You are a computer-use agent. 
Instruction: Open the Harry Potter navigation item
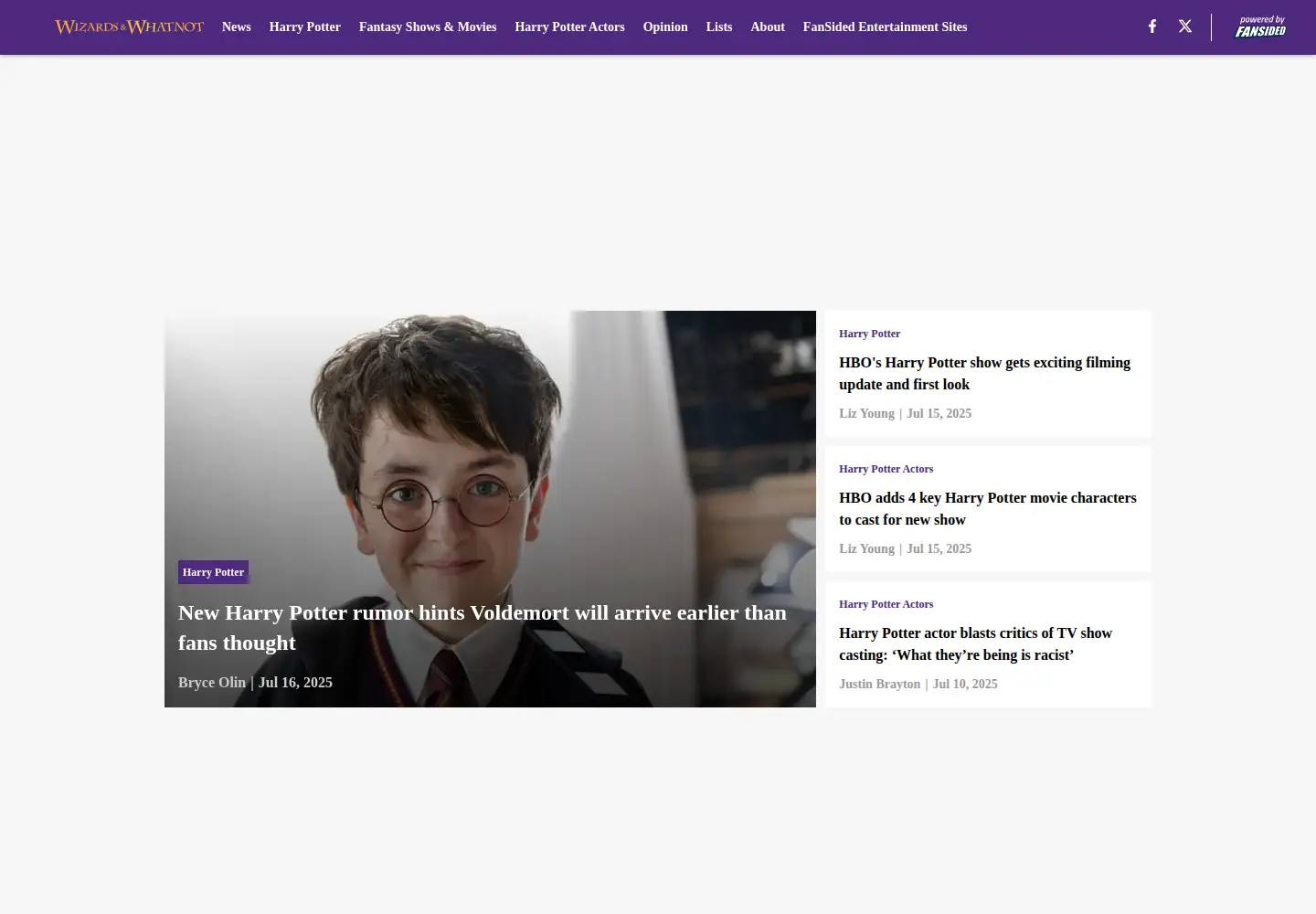point(304,27)
